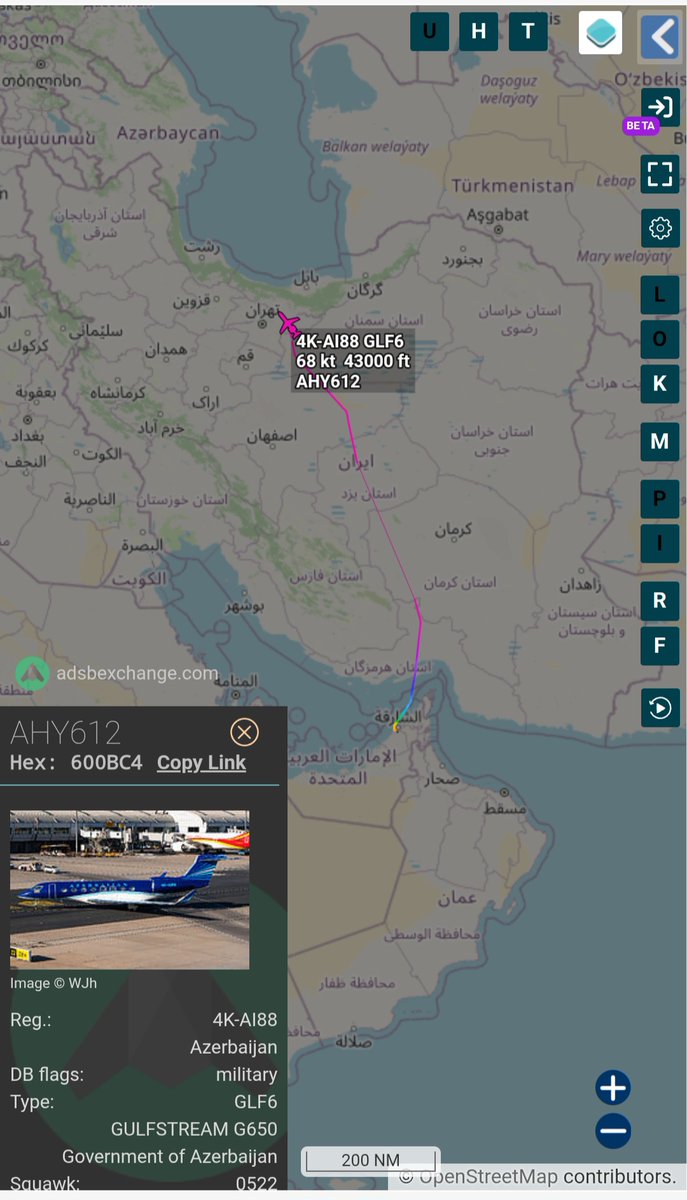
Task: Start the replay playback button
Action: click(660, 708)
